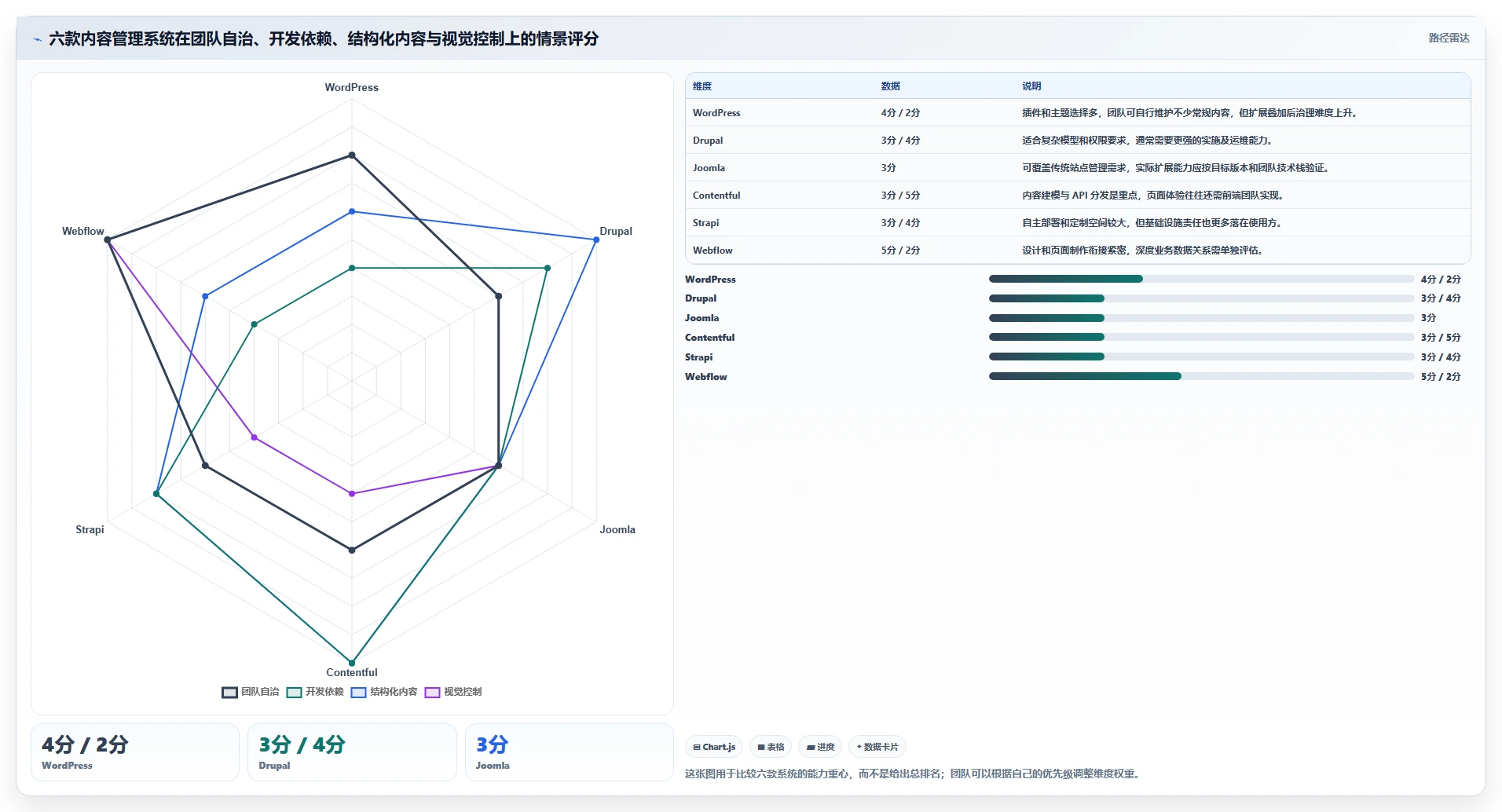Select the Joomla data card showing 3分
Viewport: 1502px width, 812px height.
[x=569, y=752]
